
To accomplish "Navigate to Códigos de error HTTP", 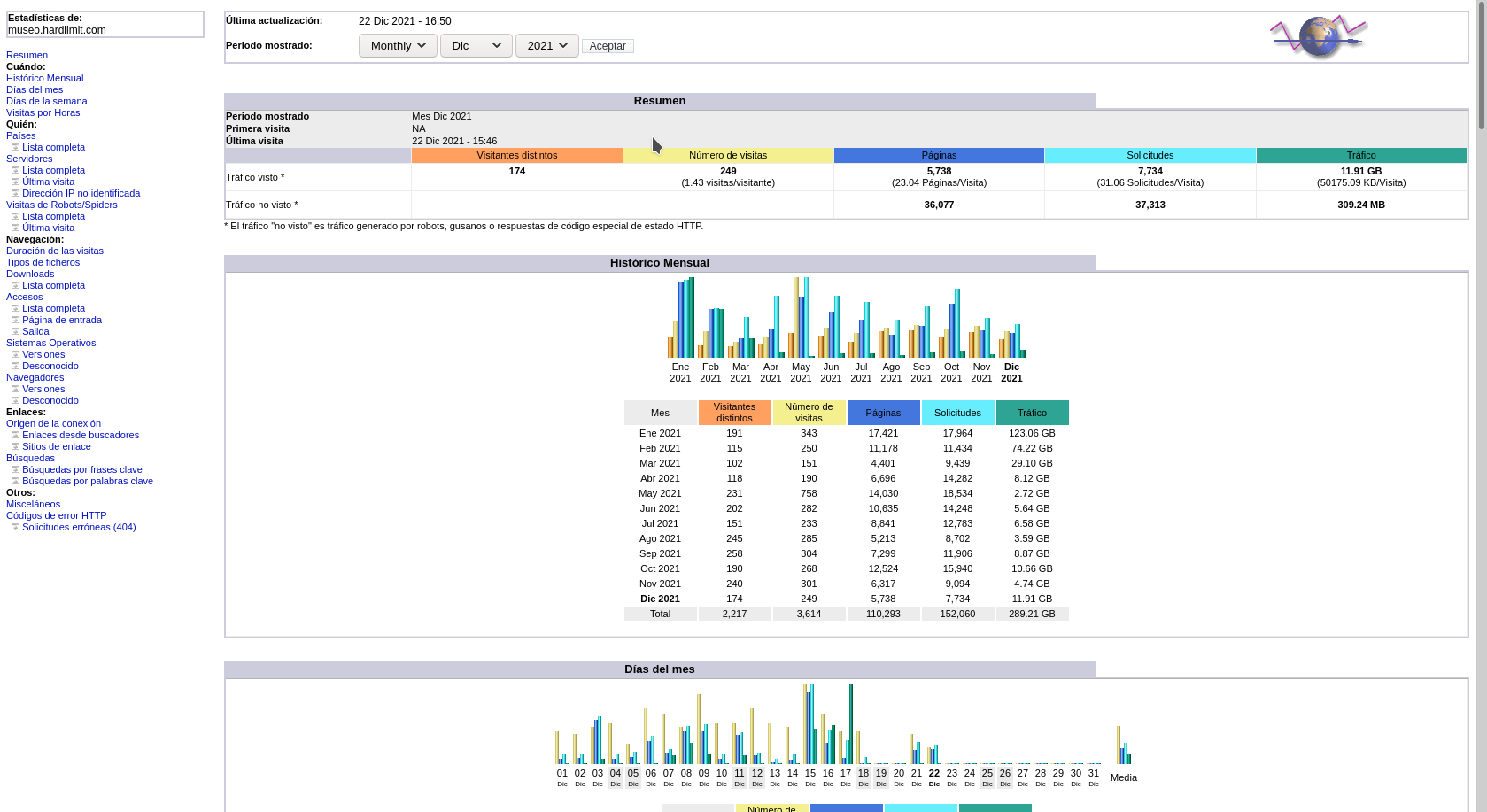I will click(x=56, y=515).
